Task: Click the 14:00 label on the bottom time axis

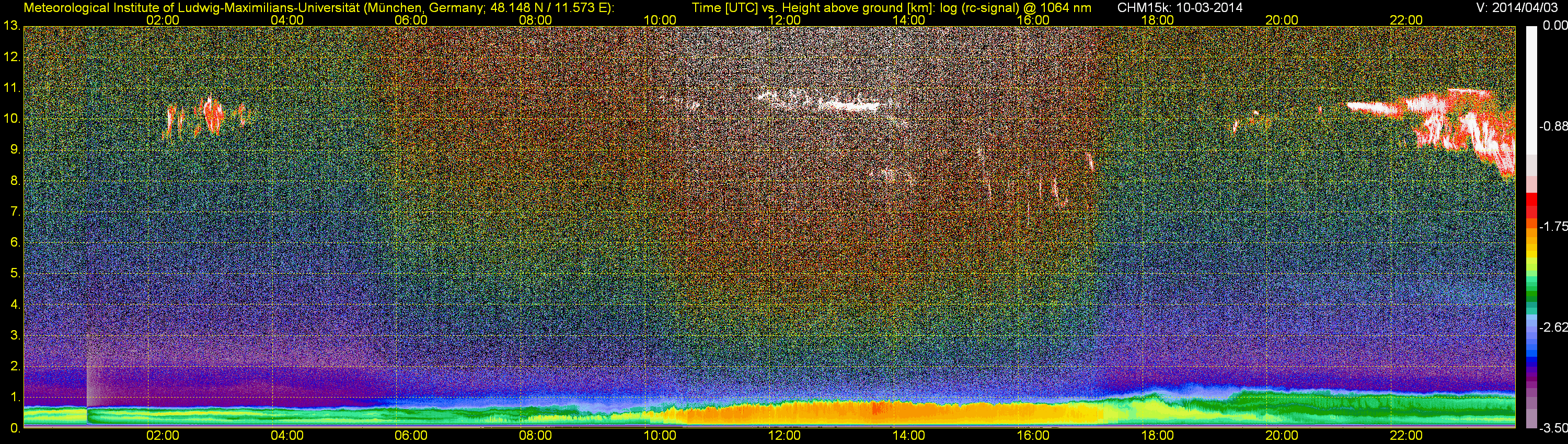Action: tap(909, 436)
